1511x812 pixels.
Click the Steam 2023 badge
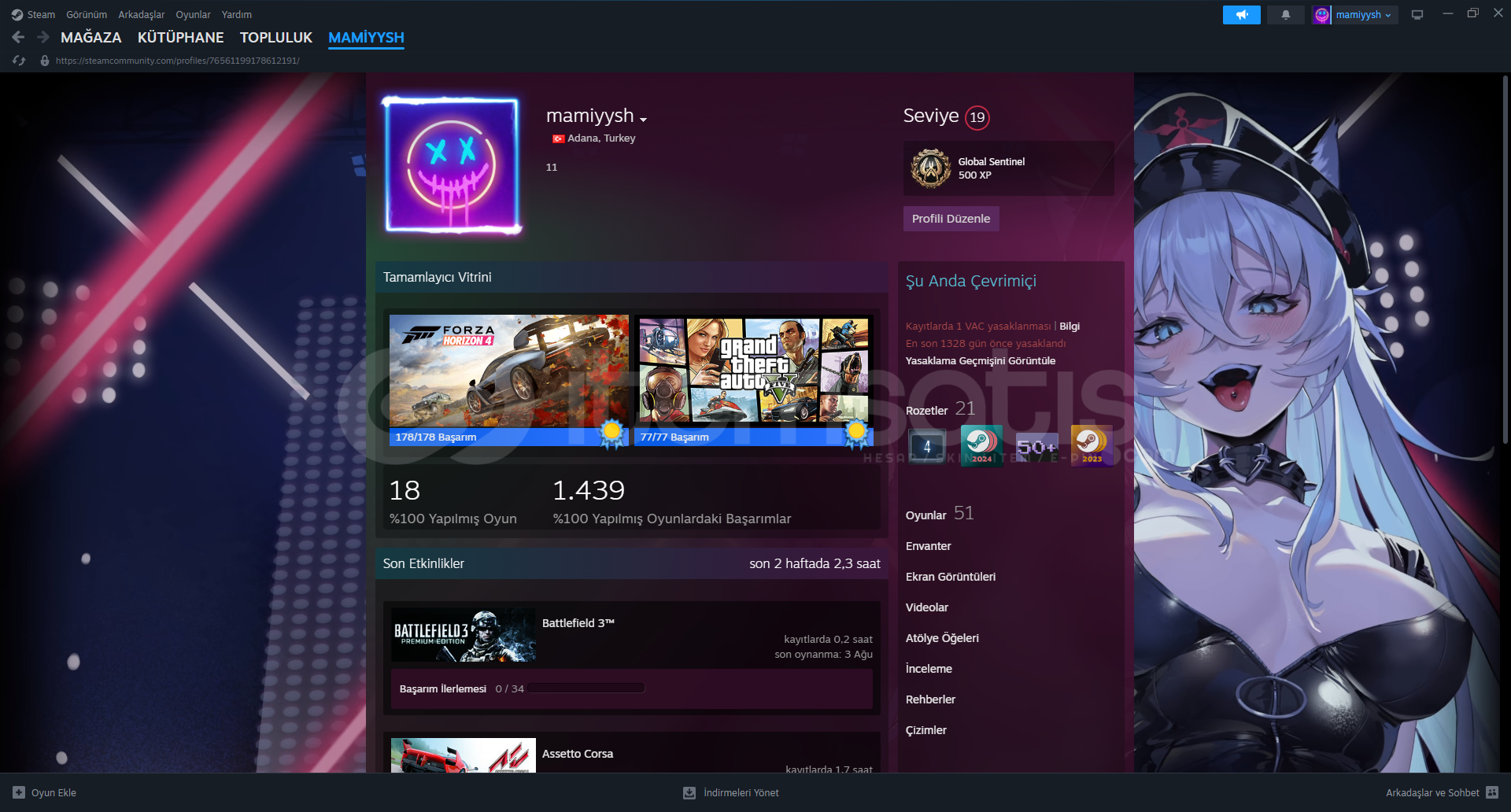click(x=1092, y=446)
